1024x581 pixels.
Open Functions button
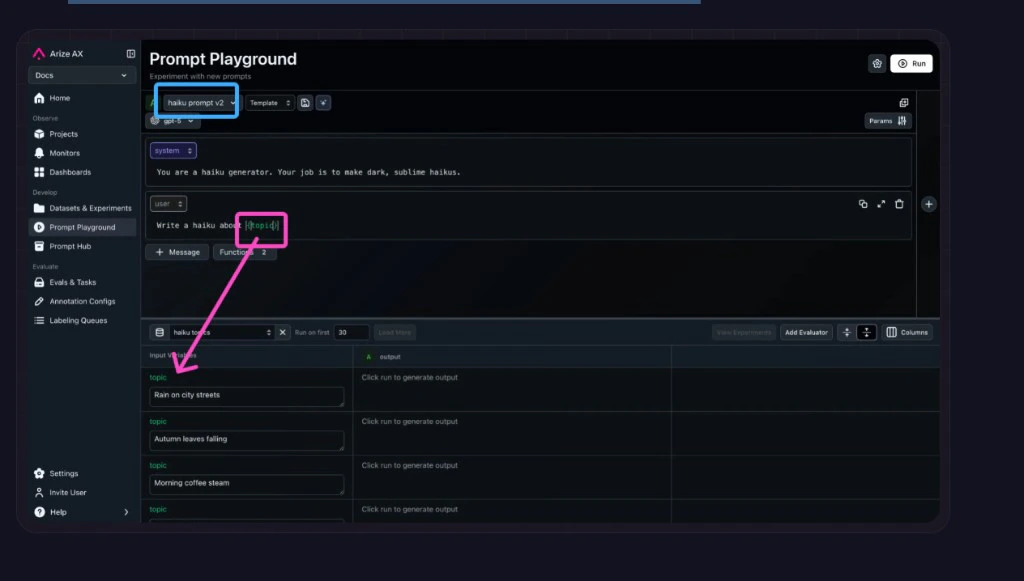244,252
